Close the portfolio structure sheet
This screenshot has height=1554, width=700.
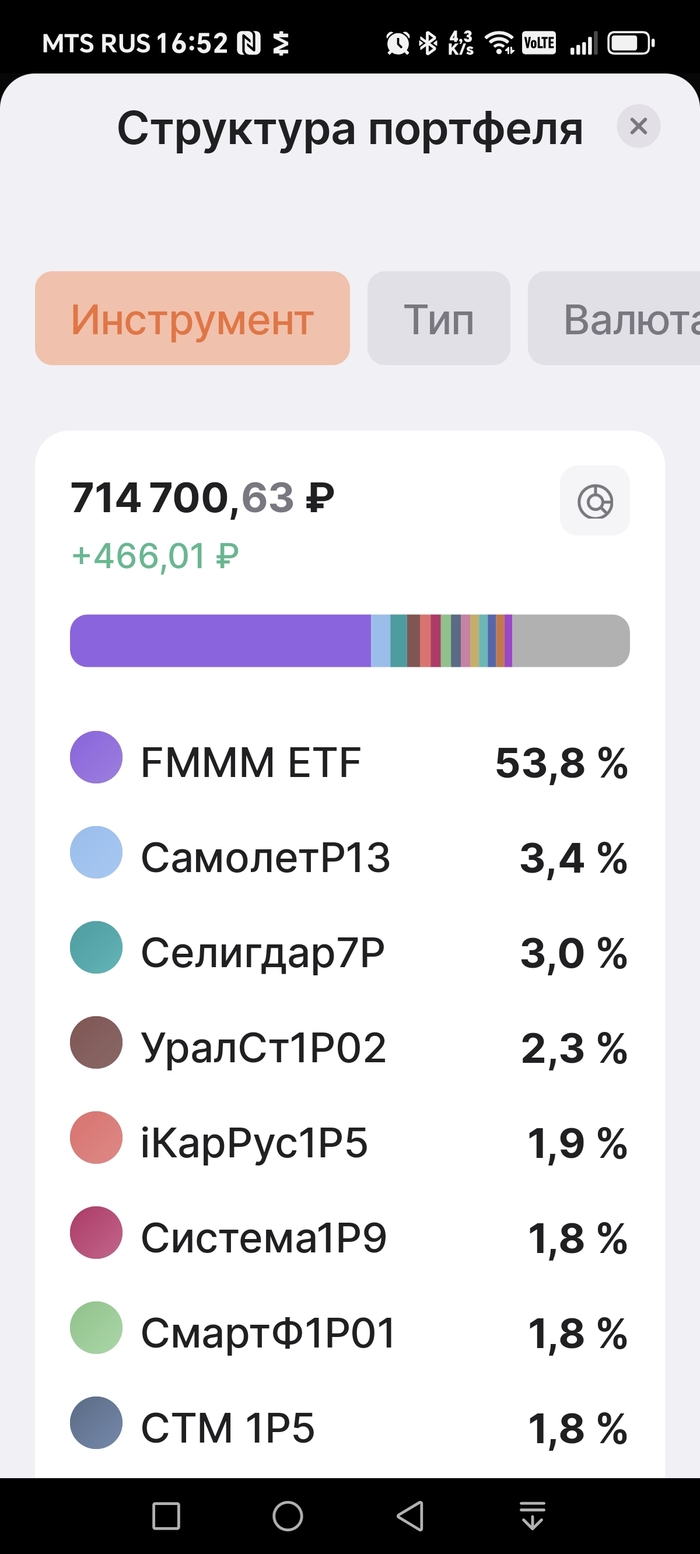(638, 127)
